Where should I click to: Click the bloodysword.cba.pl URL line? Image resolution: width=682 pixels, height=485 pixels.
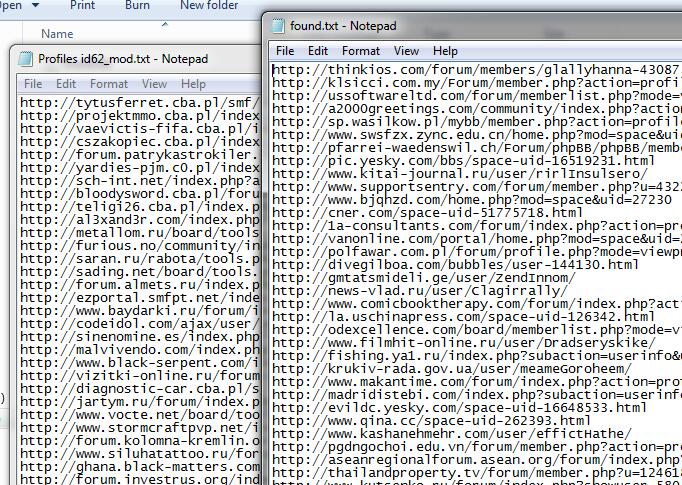coord(140,194)
